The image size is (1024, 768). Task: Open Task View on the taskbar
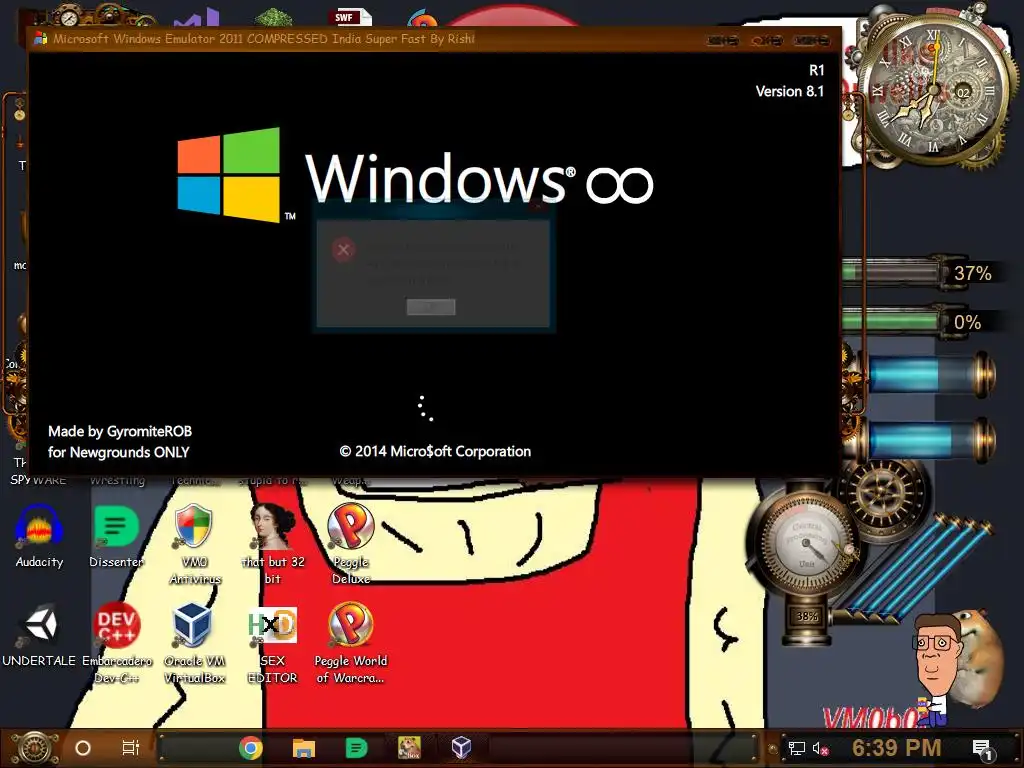click(131, 748)
